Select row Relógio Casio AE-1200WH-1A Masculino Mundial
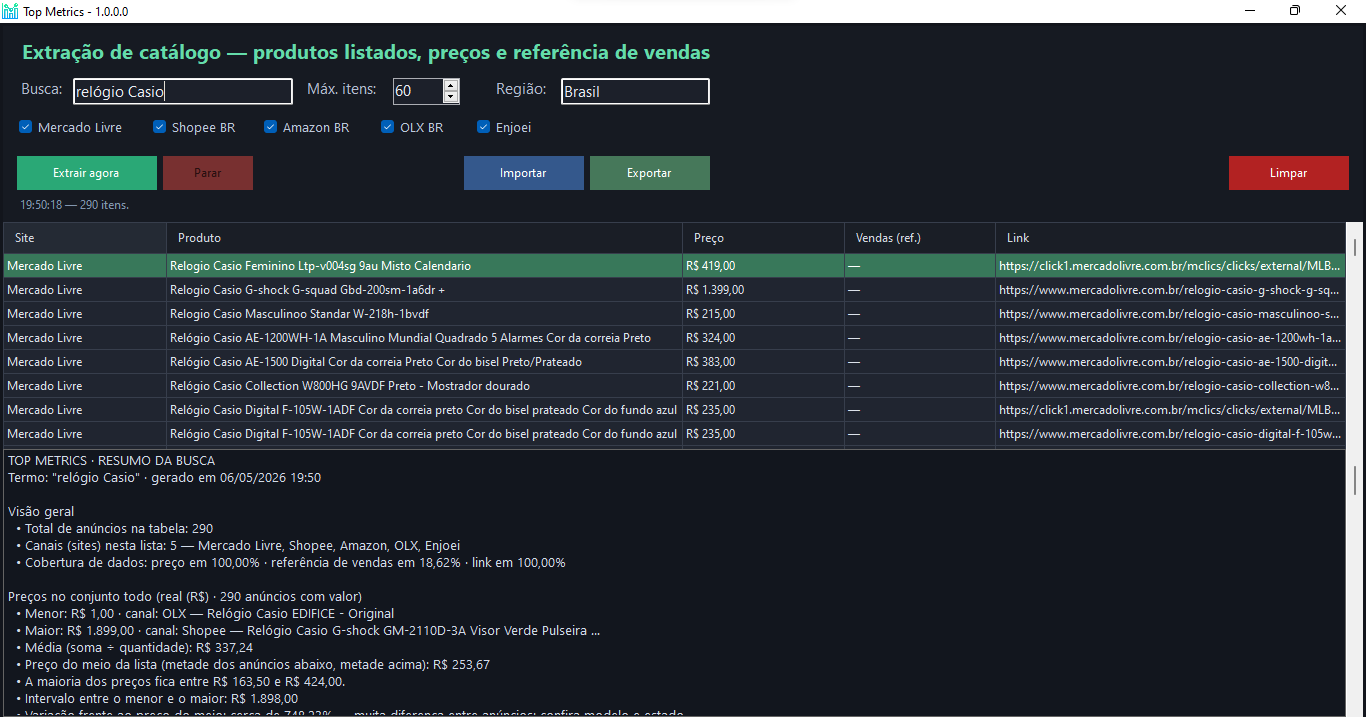 pos(674,338)
